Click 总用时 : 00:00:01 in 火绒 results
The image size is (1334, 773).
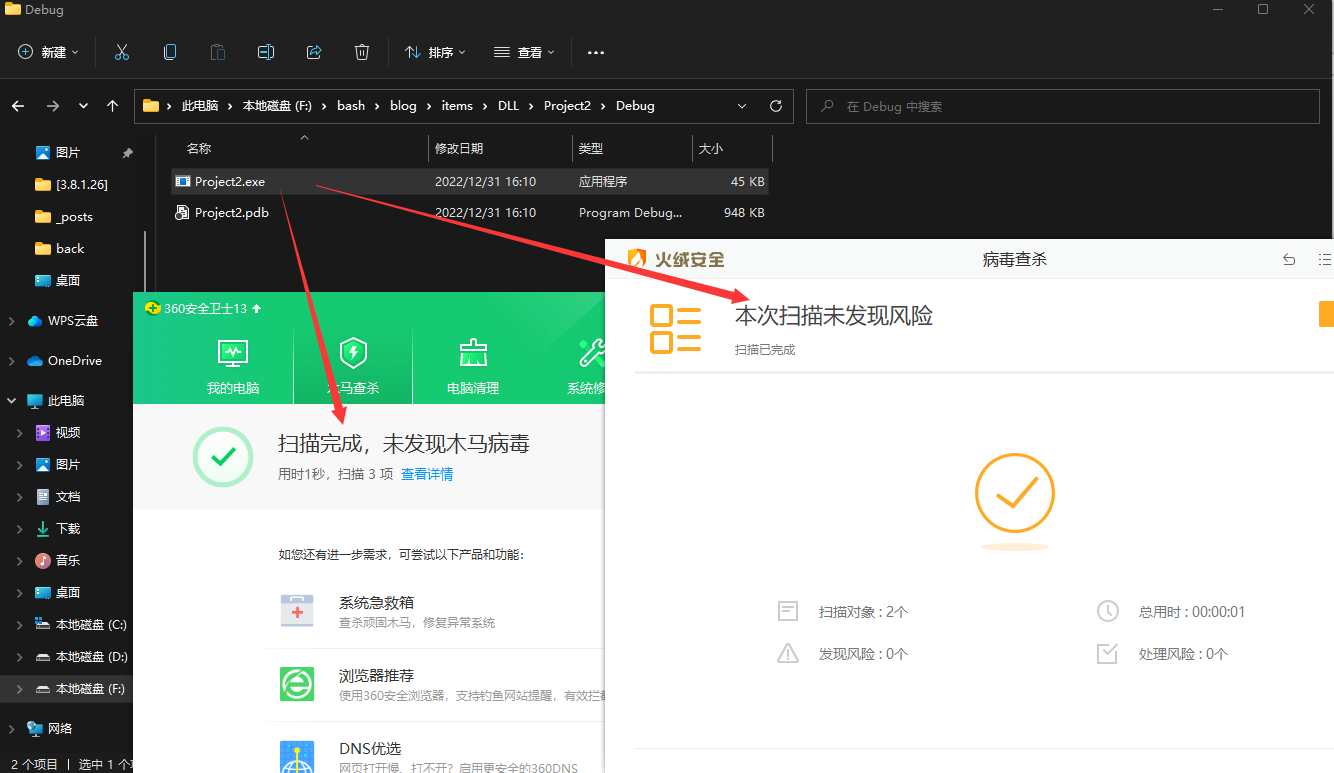(x=1192, y=612)
